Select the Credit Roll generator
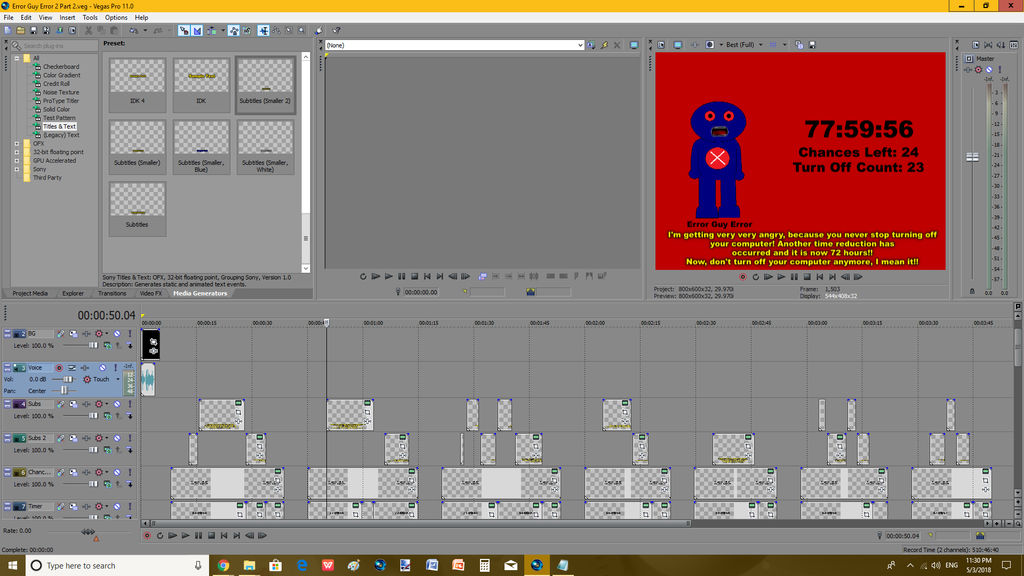The height and width of the screenshot is (576, 1024). [x=58, y=84]
